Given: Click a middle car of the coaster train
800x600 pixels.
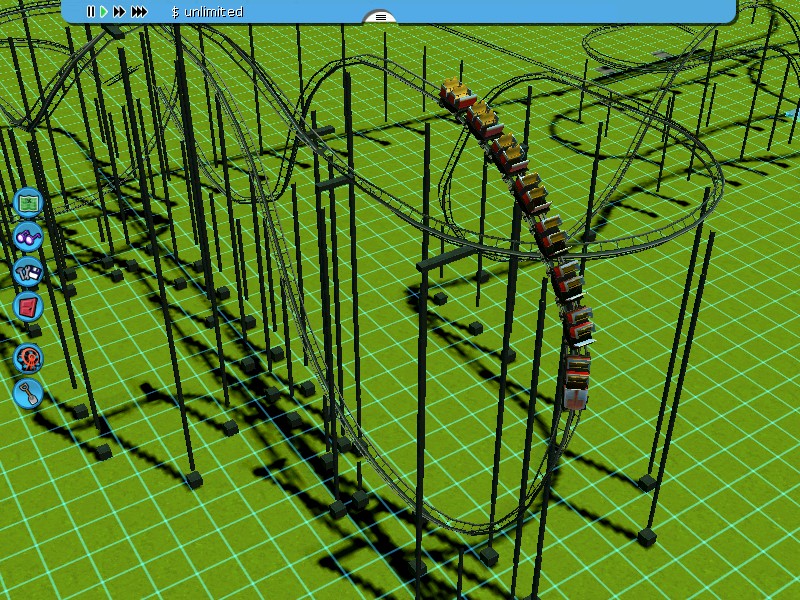Looking at the screenshot, I should pos(530,191).
